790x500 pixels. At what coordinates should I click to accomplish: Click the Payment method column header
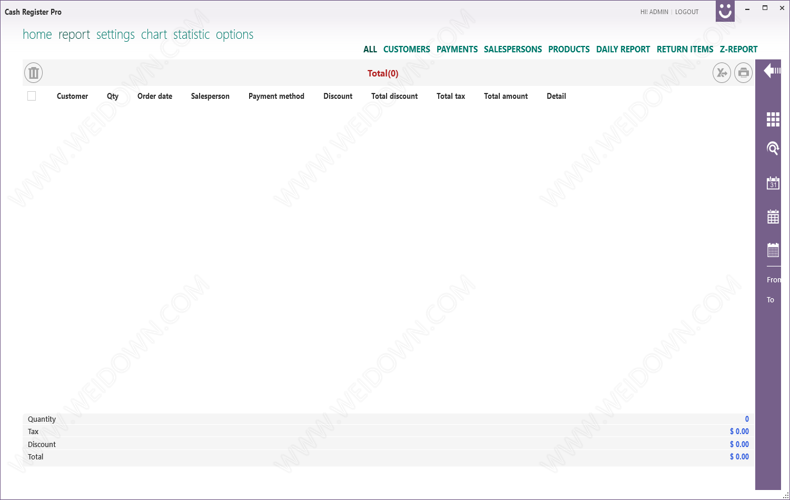(276, 96)
